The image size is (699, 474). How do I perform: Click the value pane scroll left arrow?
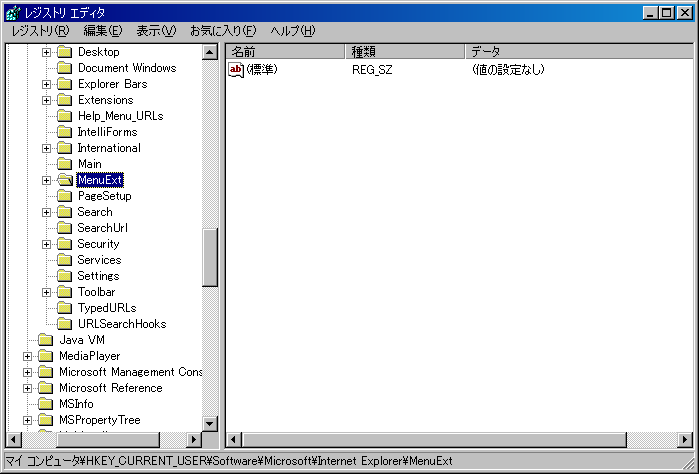click(x=233, y=440)
